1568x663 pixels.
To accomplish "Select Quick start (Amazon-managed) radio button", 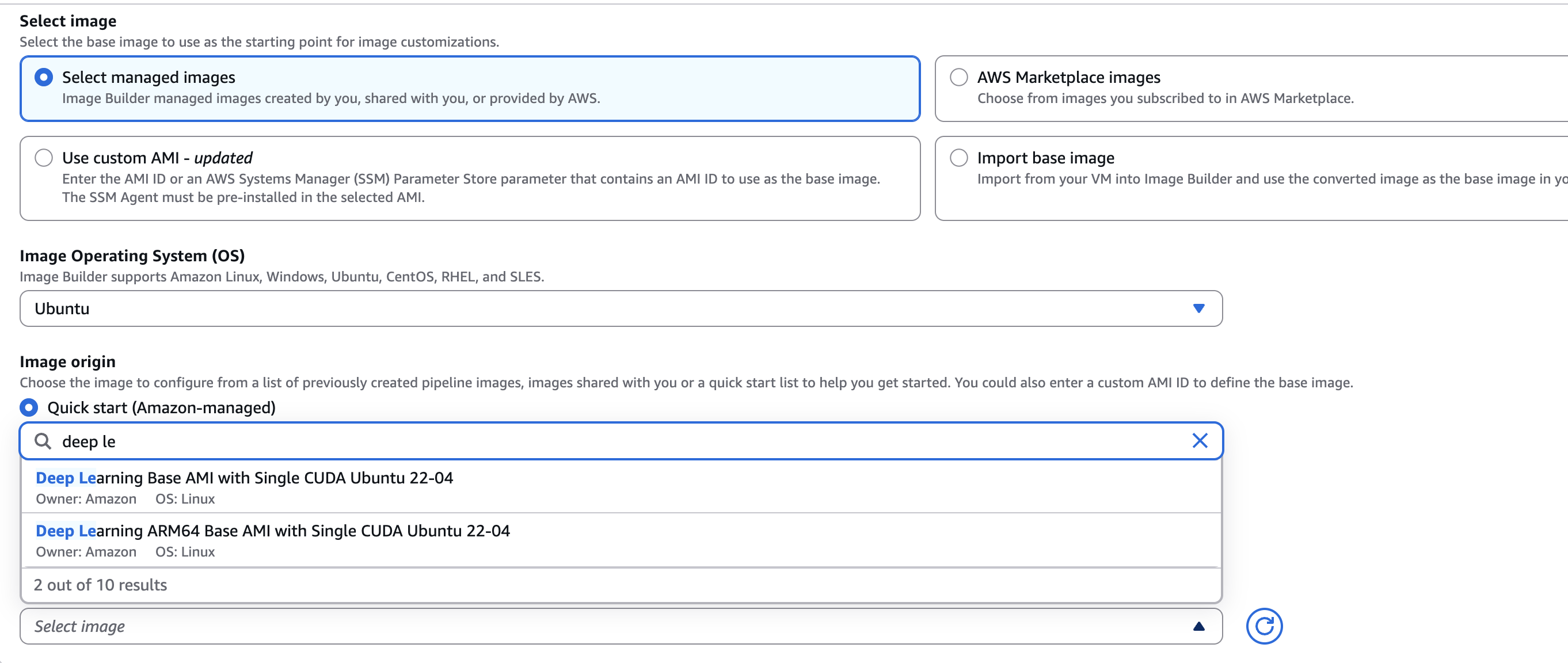I will [29, 407].
